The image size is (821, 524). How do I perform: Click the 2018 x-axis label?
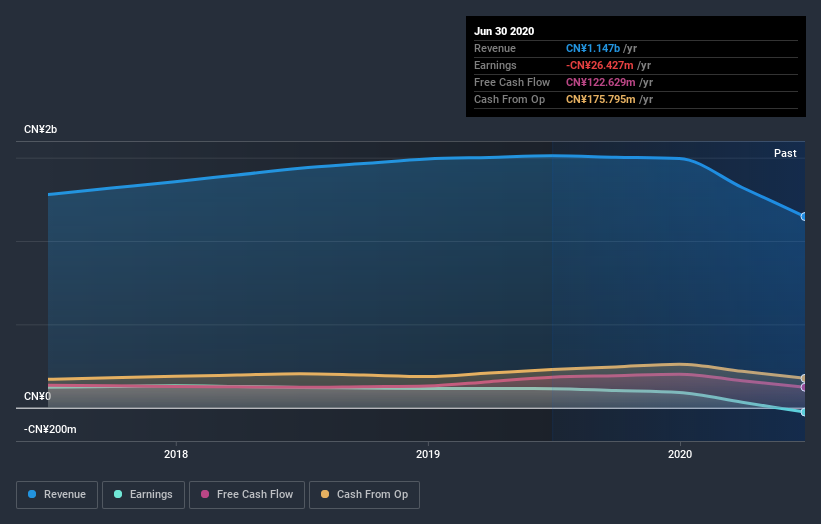176,454
